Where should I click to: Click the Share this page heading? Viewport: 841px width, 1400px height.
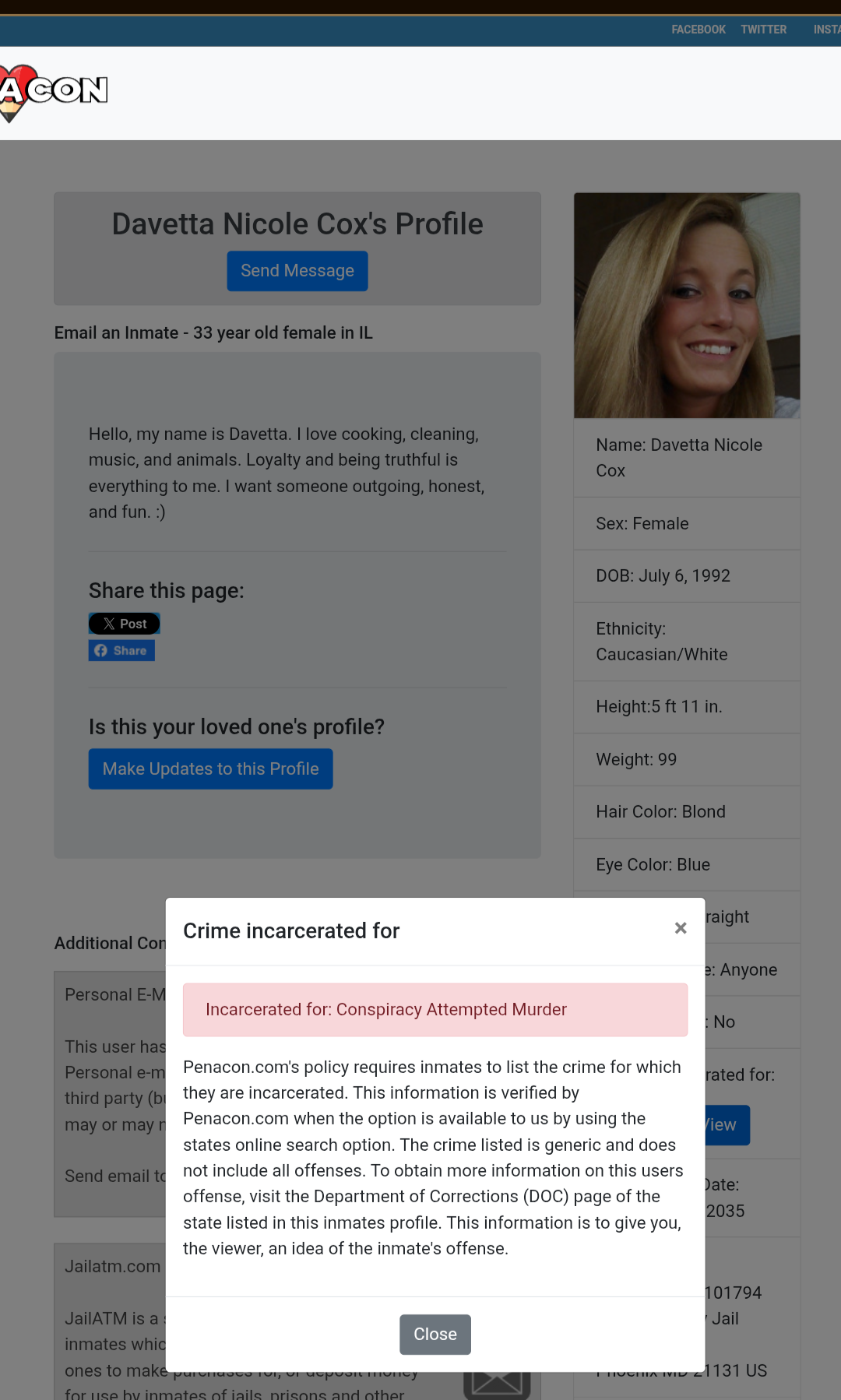[167, 591]
